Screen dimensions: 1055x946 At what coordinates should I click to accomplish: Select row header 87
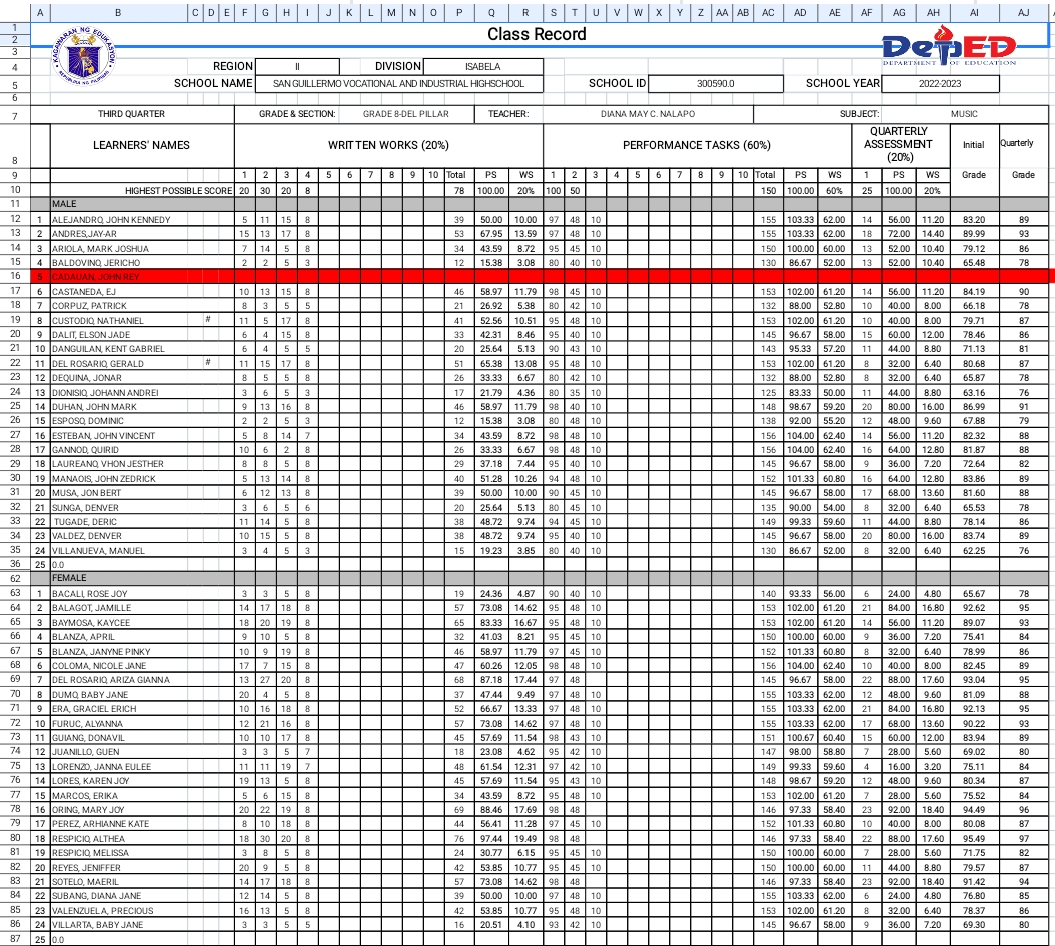pos(15,939)
